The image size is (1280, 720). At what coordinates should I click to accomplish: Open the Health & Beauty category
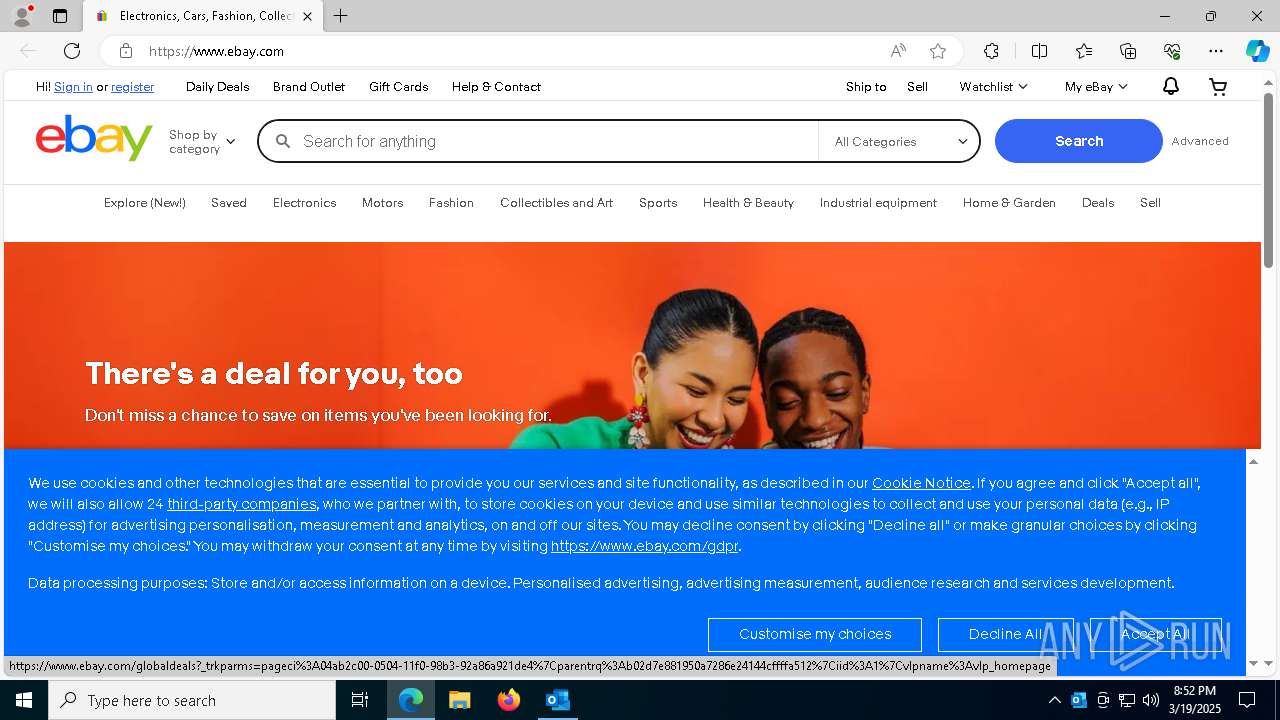click(x=748, y=203)
